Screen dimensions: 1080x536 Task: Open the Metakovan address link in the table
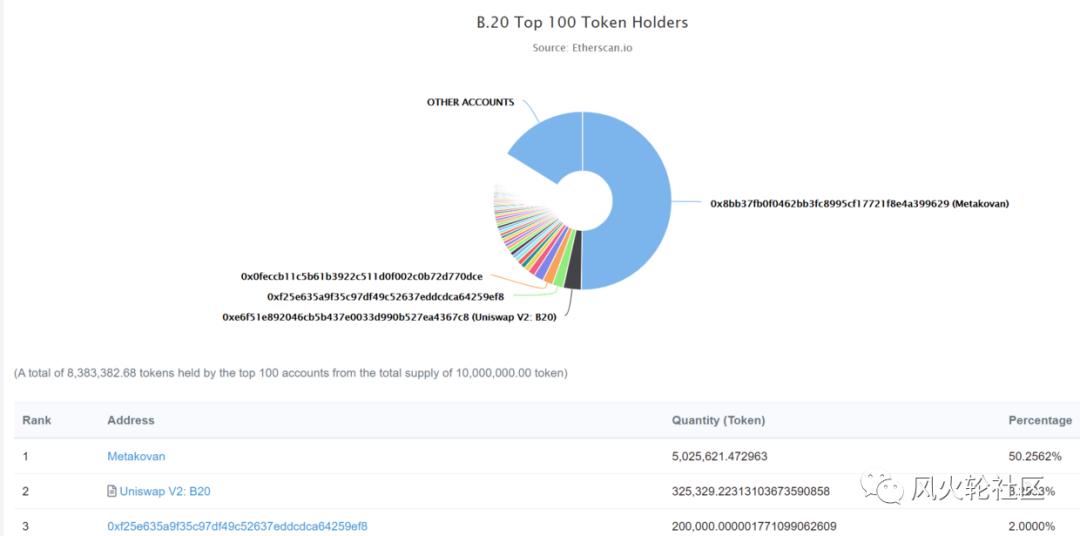tap(136, 456)
